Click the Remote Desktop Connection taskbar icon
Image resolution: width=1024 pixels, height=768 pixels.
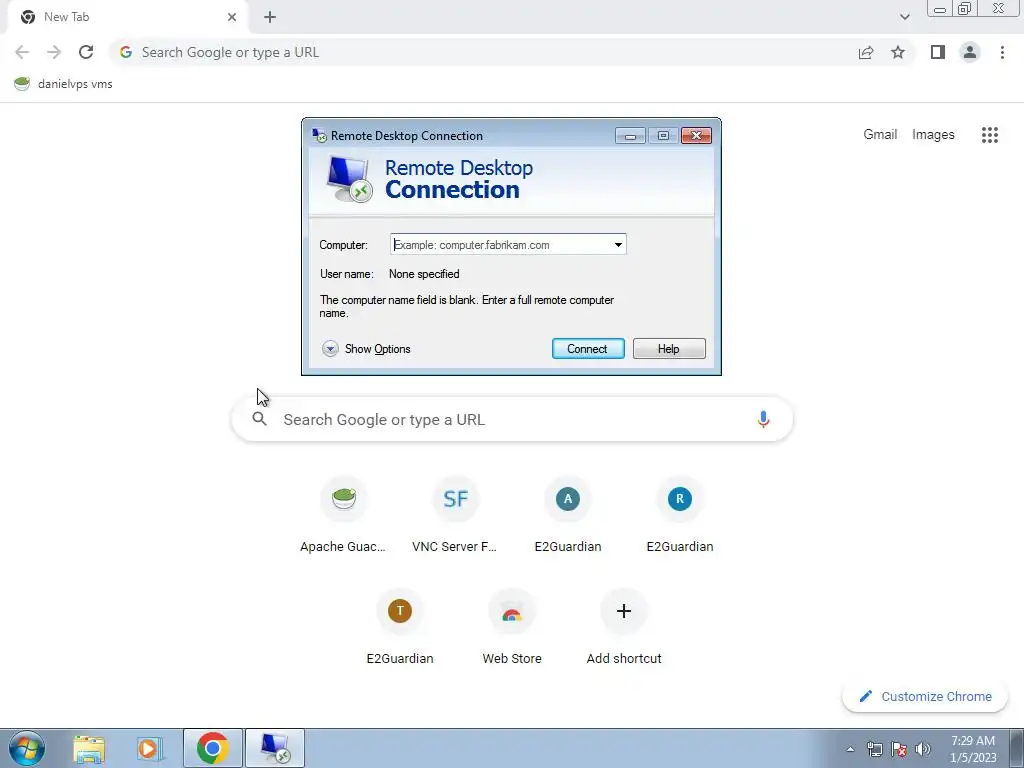(275, 748)
